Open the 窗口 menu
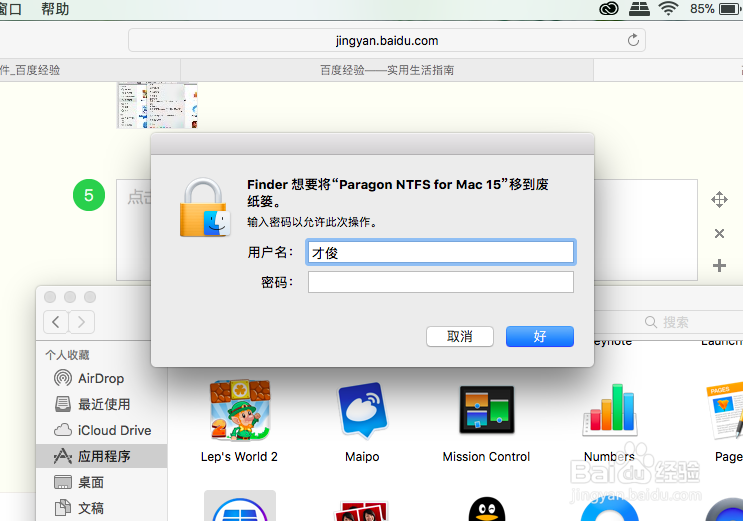The height and width of the screenshot is (521, 743). pyautogui.click(x=10, y=9)
